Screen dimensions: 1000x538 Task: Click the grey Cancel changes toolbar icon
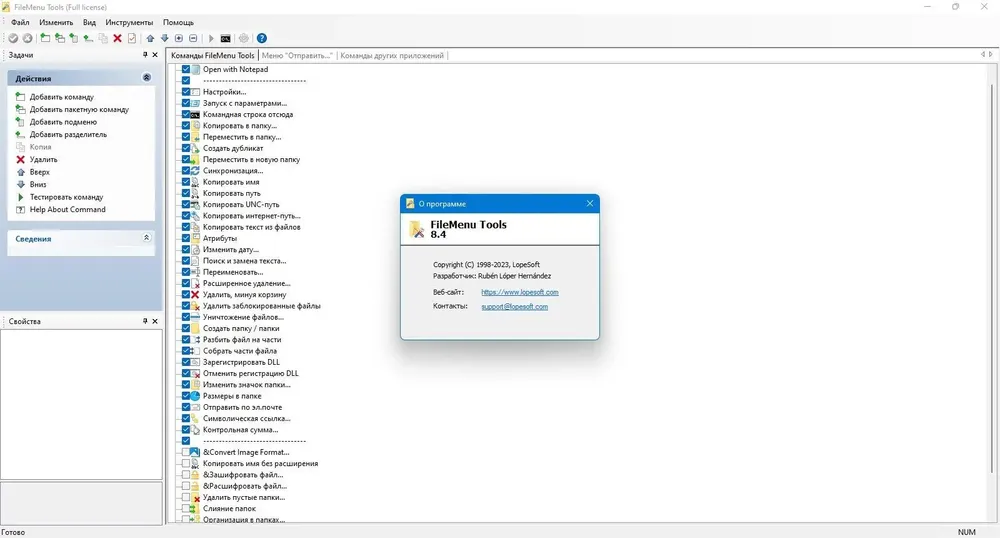(27, 38)
